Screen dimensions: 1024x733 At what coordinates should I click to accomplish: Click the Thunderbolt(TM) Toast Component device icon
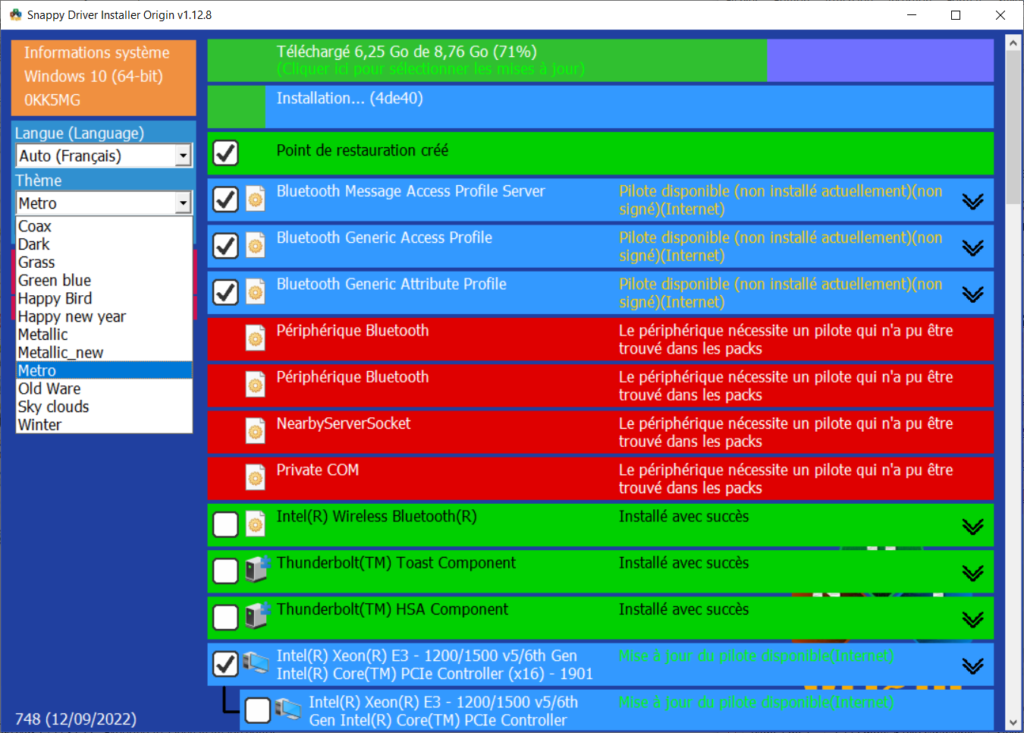pyautogui.click(x=257, y=570)
